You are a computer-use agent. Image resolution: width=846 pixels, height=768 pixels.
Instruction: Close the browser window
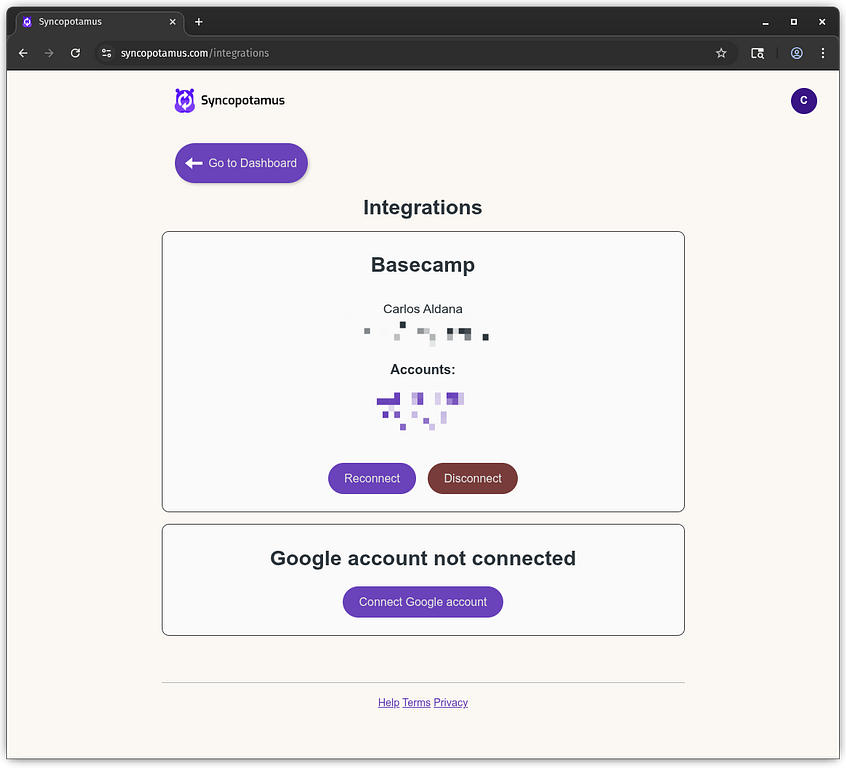(822, 22)
